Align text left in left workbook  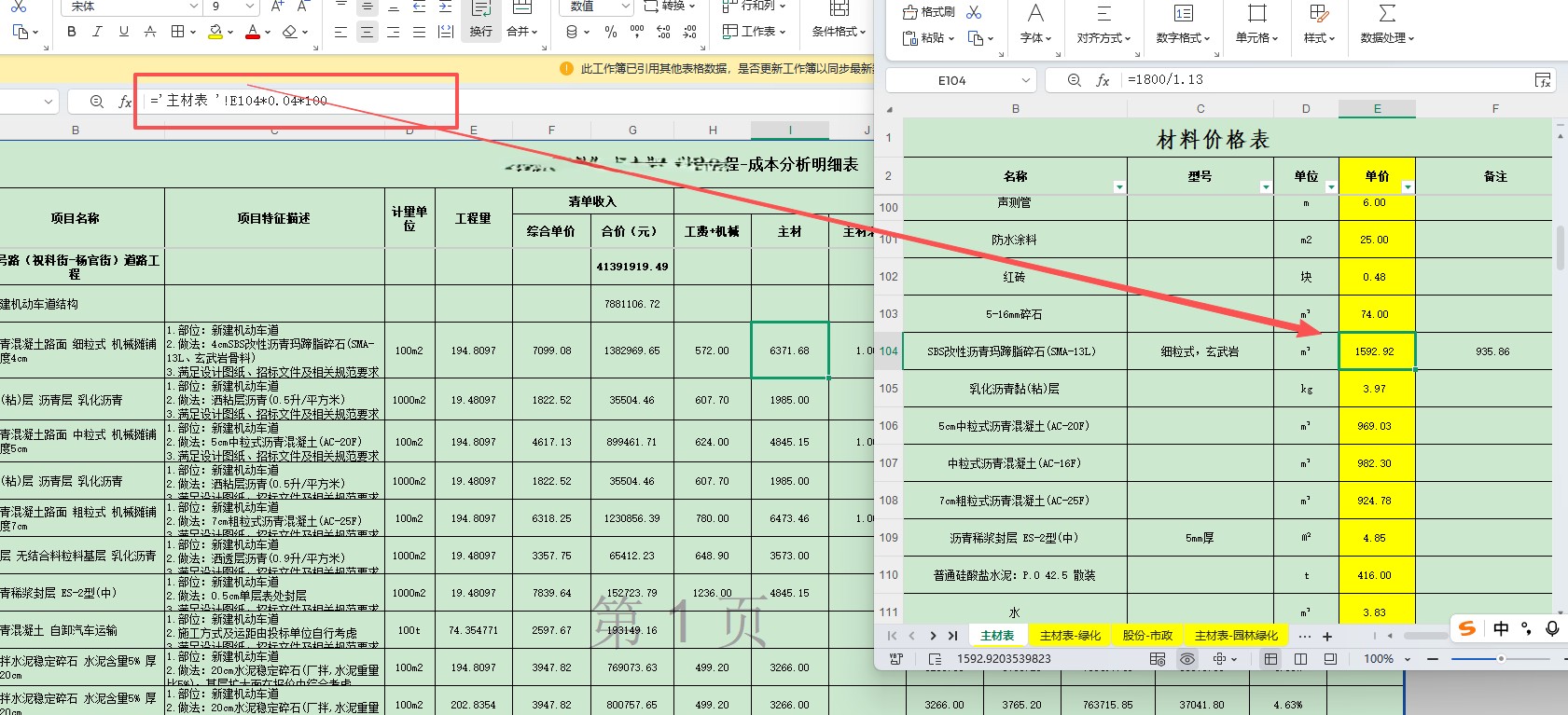(340, 32)
